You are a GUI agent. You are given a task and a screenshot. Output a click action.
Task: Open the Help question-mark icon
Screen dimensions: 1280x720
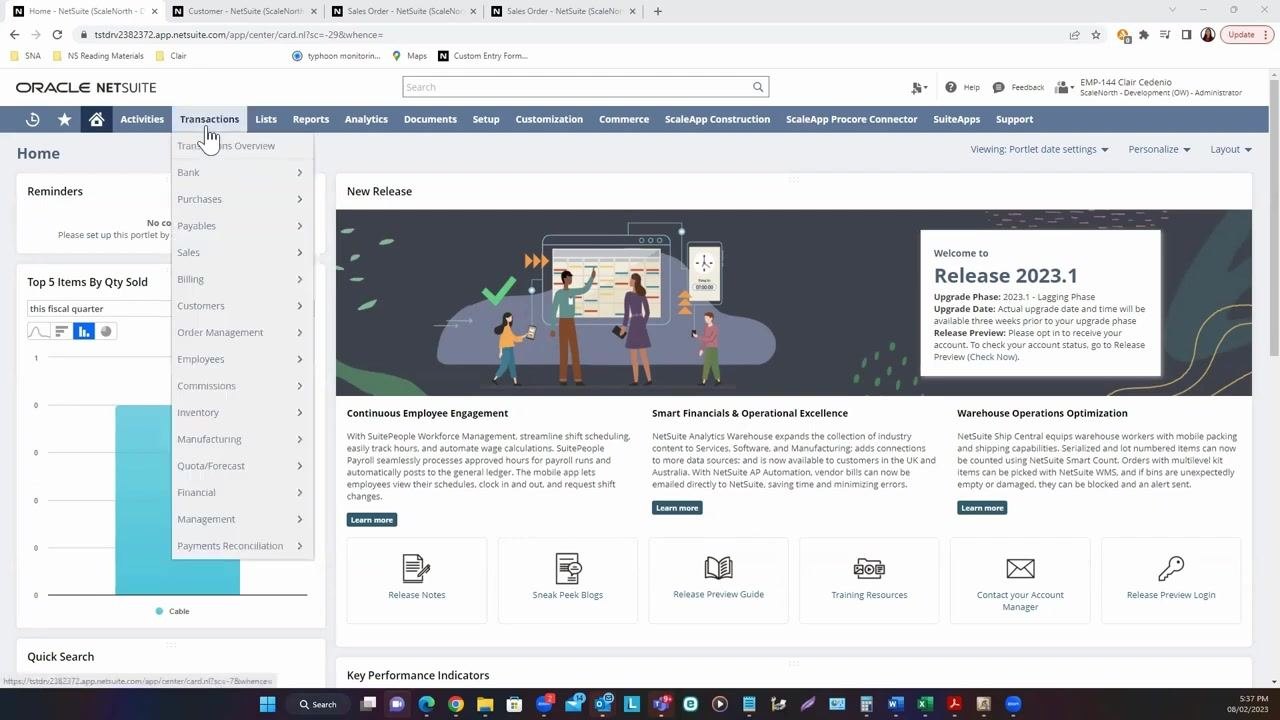point(950,87)
